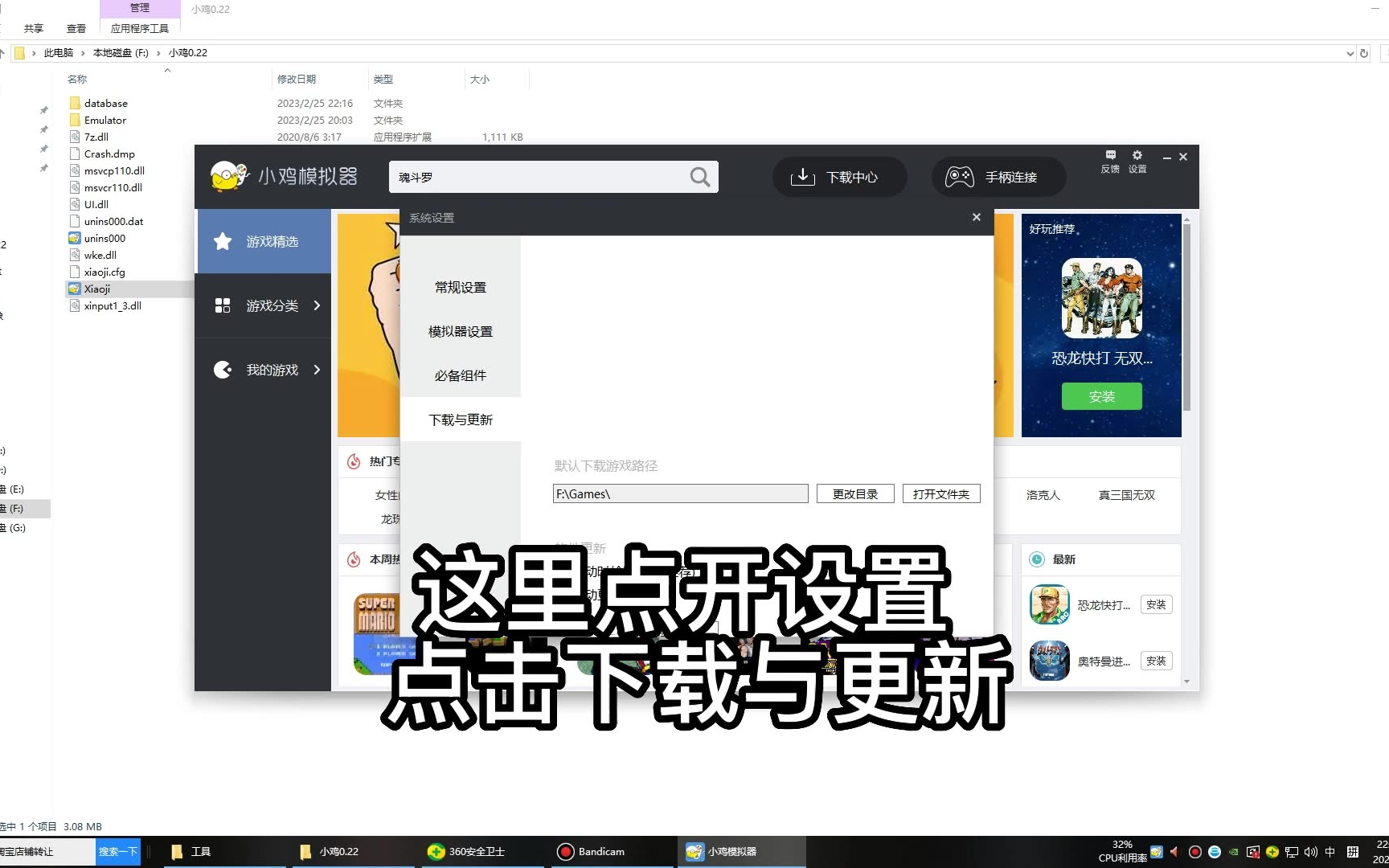The height and width of the screenshot is (868, 1389).
Task: Open Bandicam from the taskbar
Action: pyautogui.click(x=592, y=851)
